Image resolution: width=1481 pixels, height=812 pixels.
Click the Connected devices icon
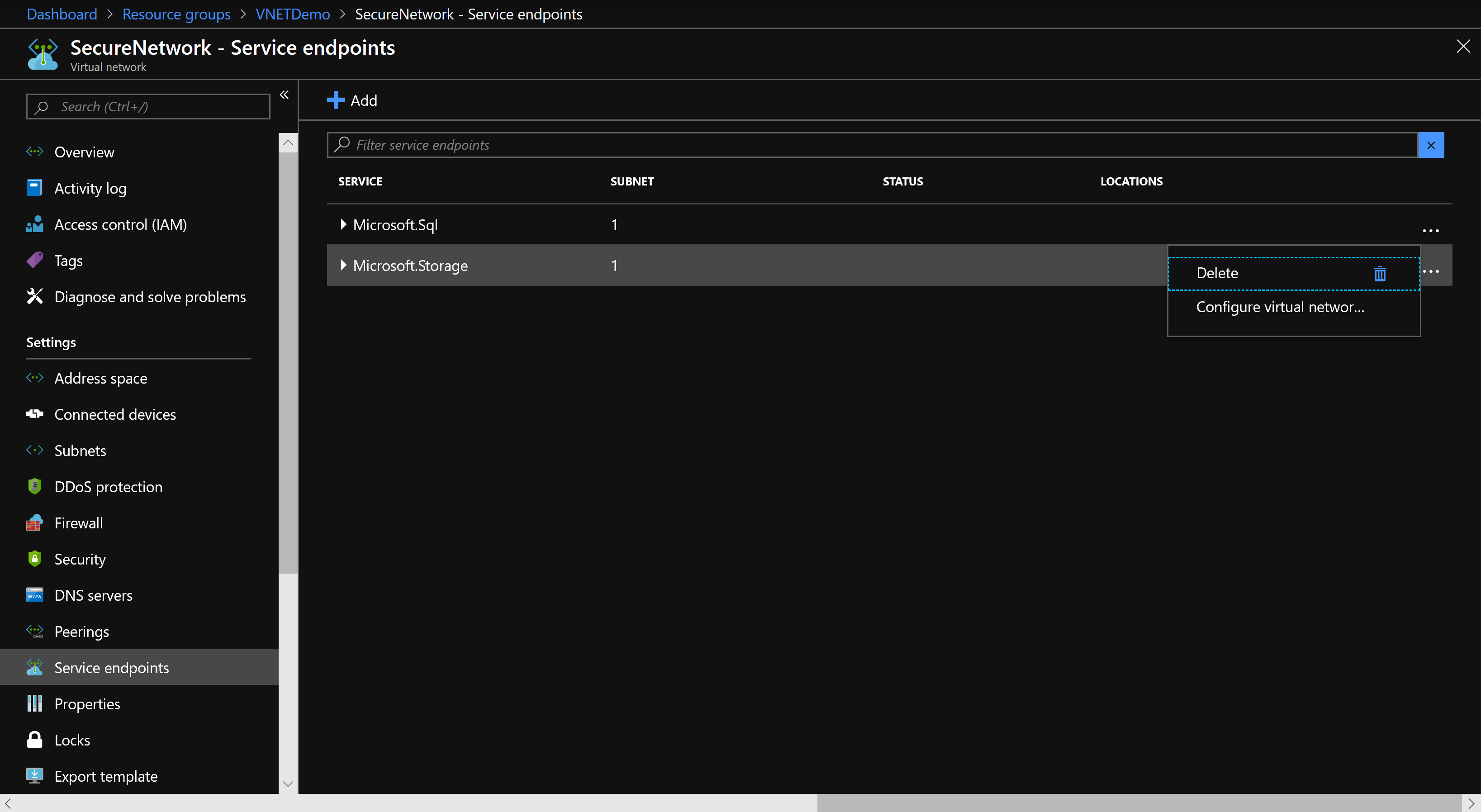(34, 414)
